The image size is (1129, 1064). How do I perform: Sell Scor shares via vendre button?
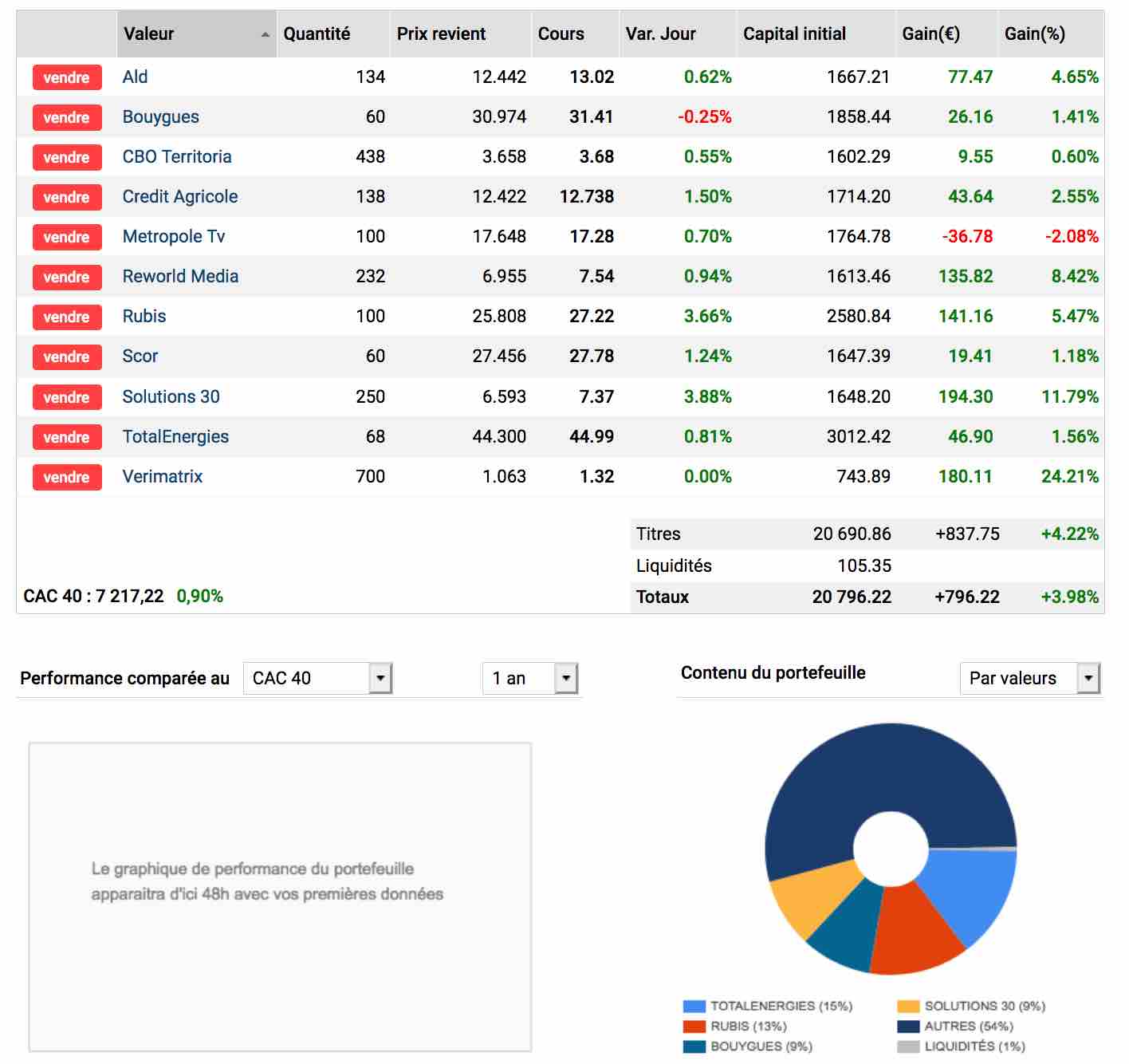(67, 357)
